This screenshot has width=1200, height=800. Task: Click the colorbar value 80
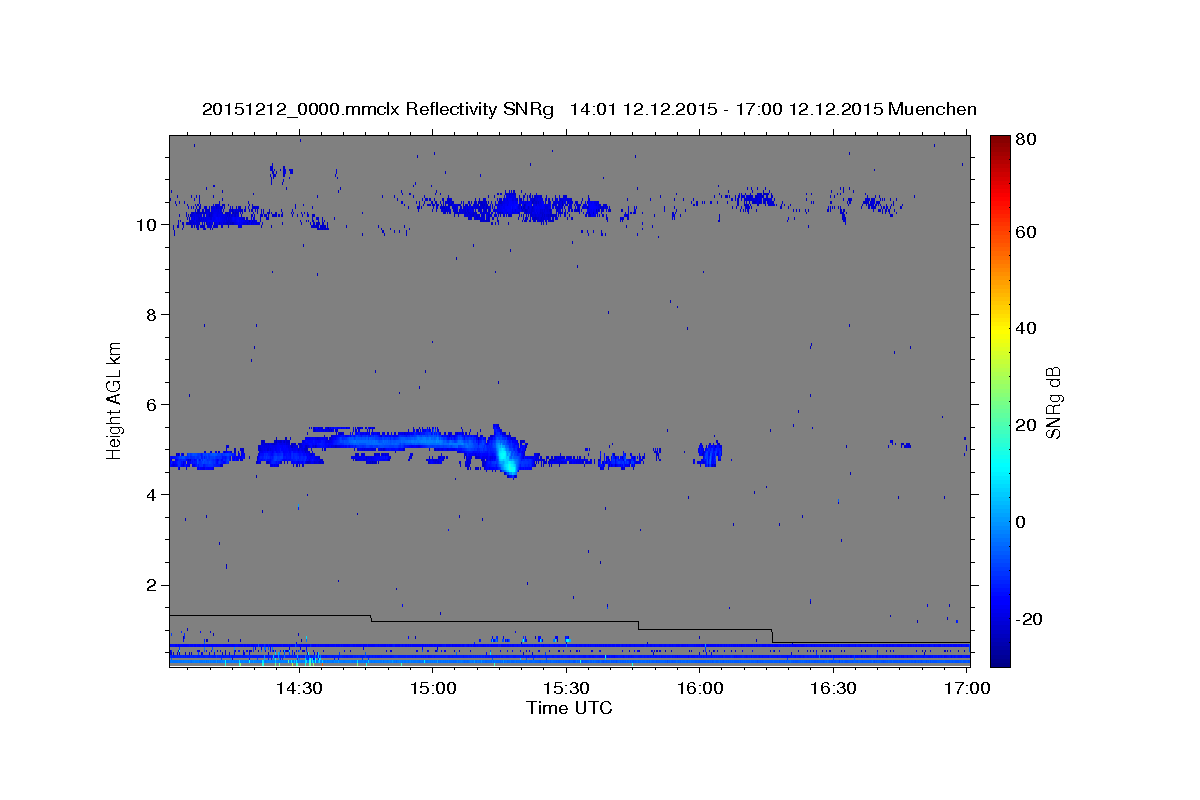[1025, 141]
